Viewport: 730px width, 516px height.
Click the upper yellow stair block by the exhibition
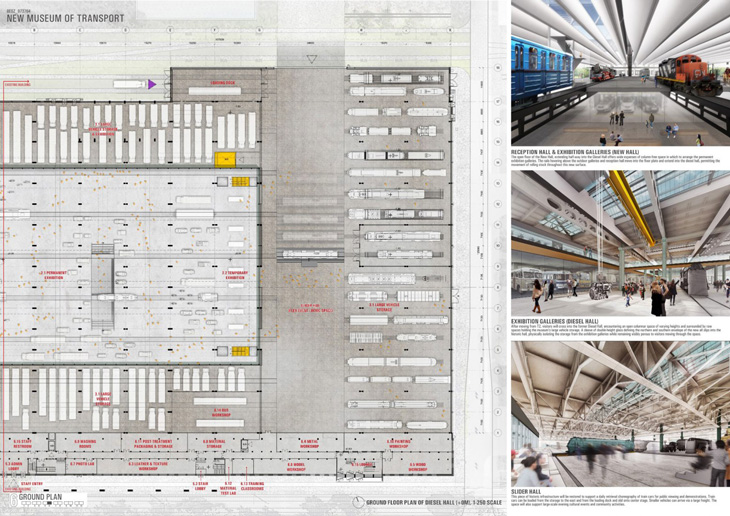pyautogui.click(x=241, y=182)
